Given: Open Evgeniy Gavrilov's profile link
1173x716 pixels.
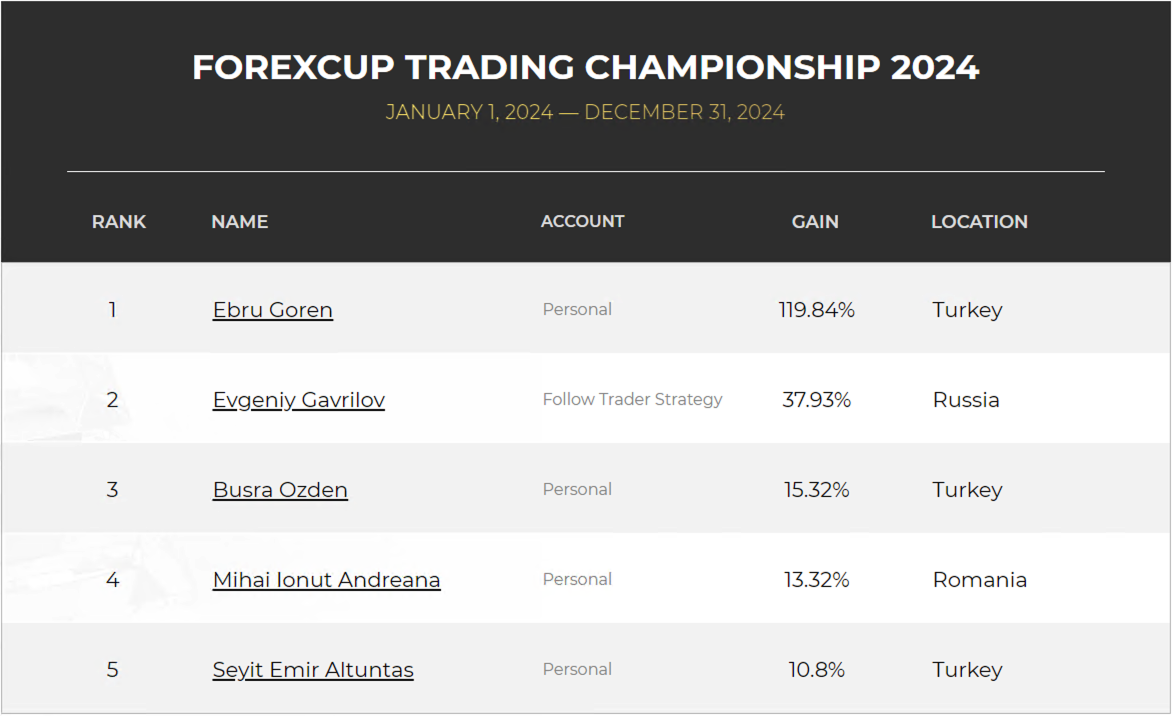Looking at the screenshot, I should 298,400.
